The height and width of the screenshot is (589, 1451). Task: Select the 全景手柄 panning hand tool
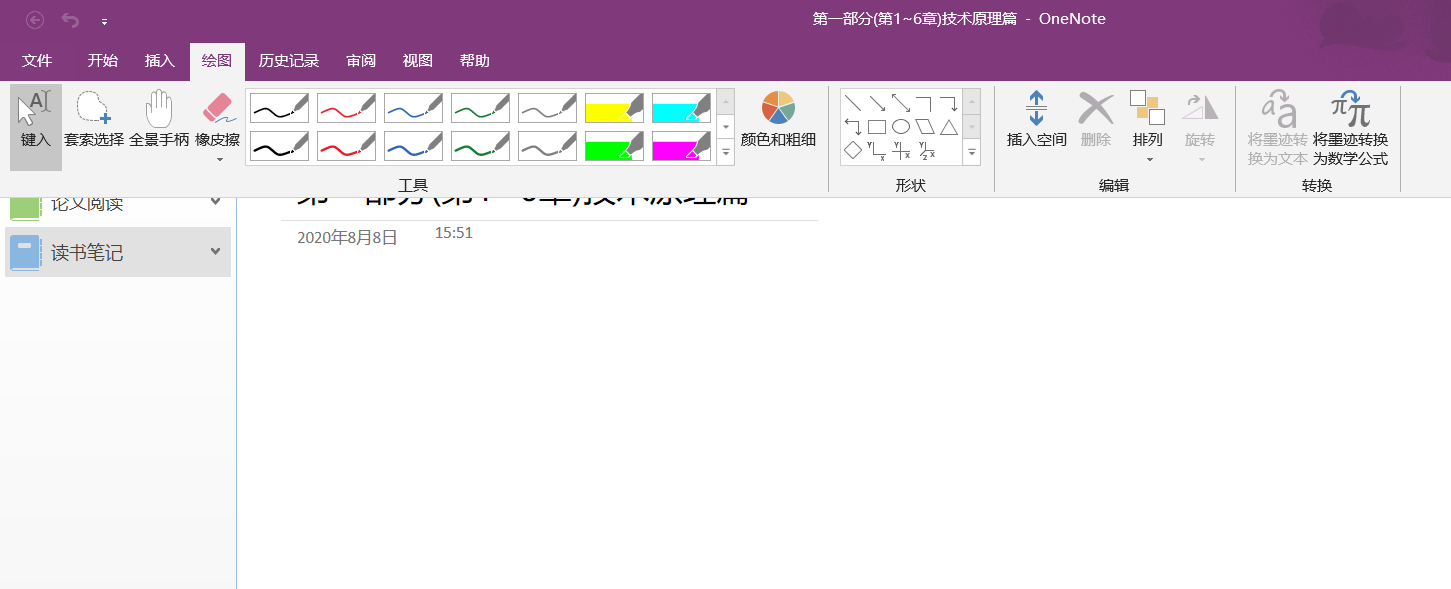(x=158, y=120)
